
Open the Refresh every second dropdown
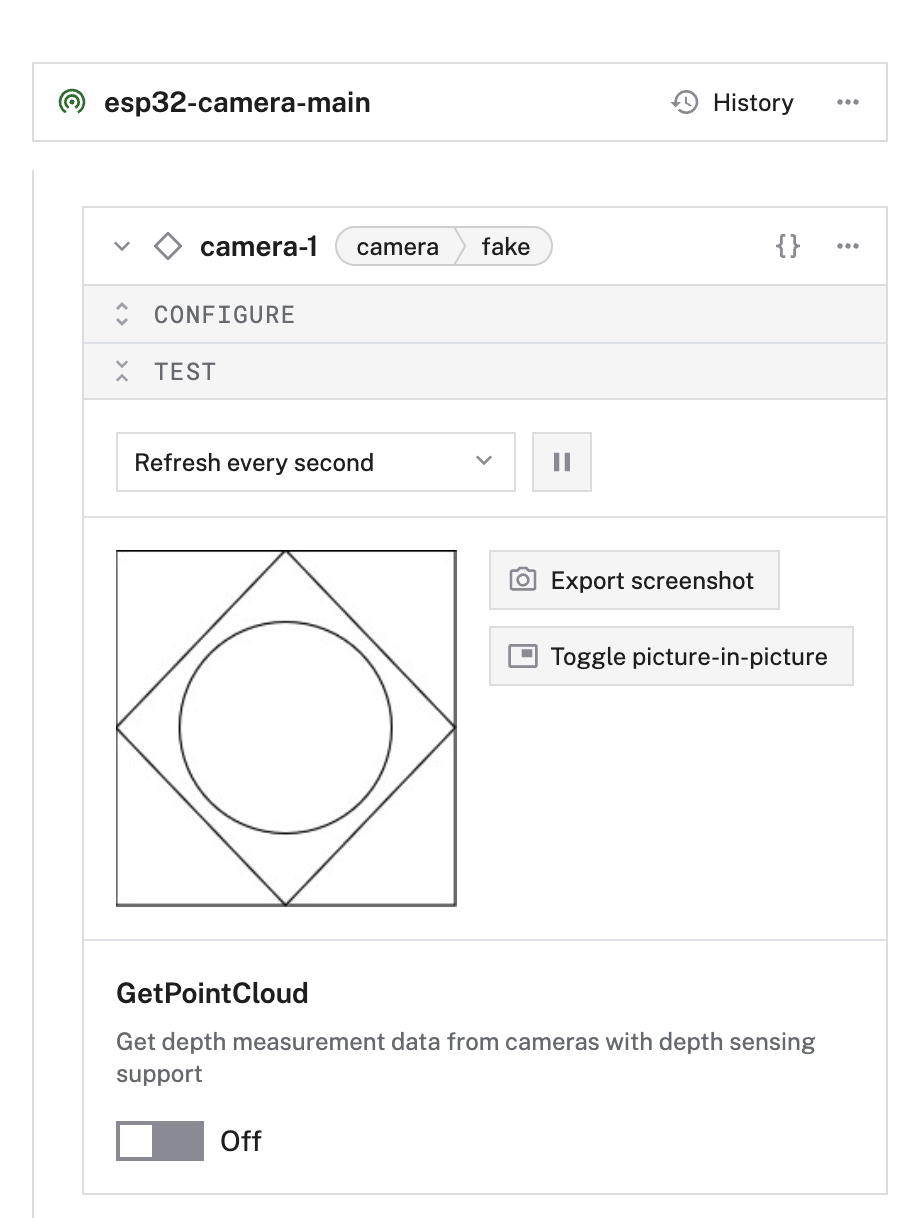(315, 462)
